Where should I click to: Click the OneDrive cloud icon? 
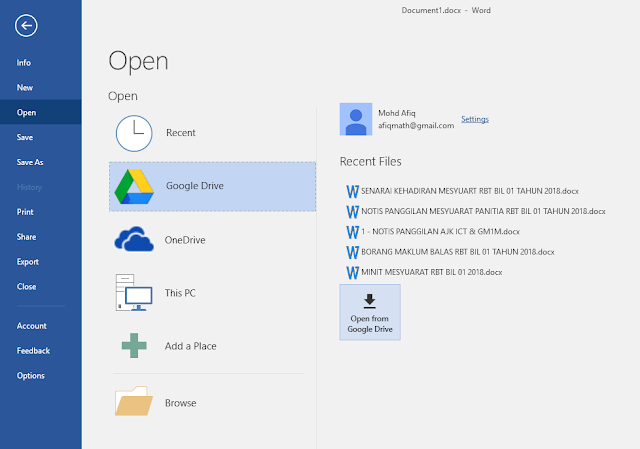coord(134,239)
